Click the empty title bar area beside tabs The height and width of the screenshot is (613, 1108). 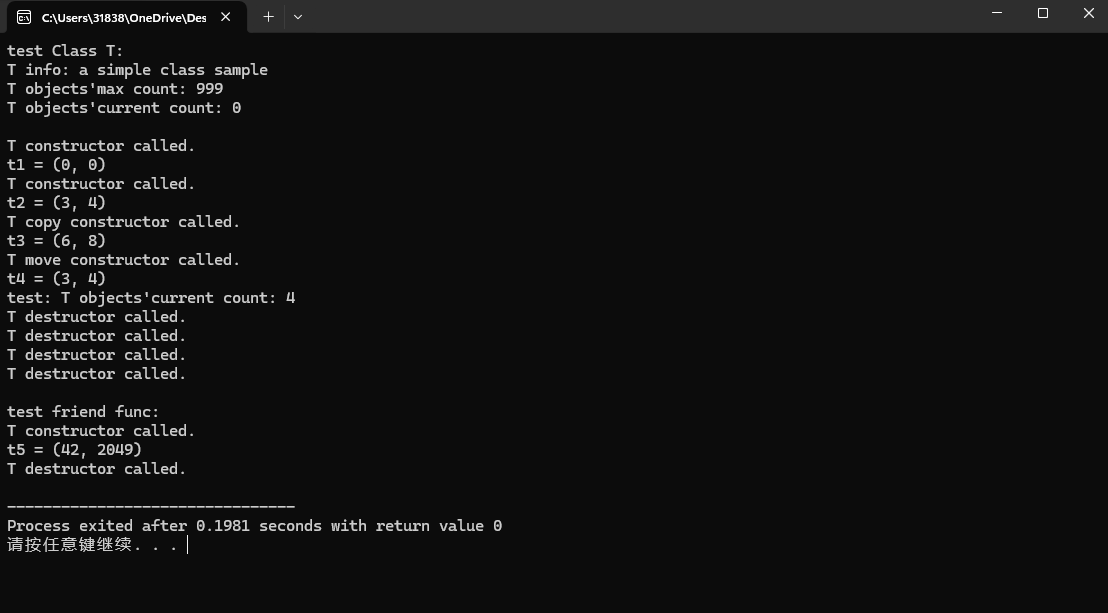(x=636, y=16)
